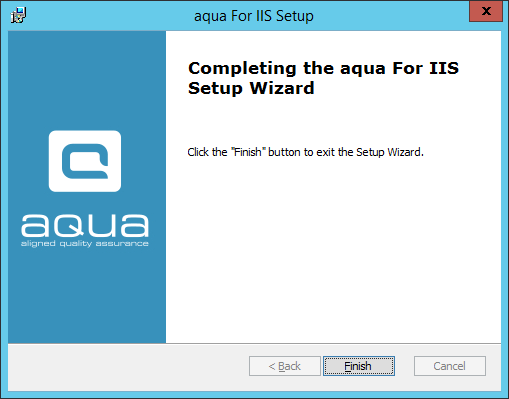Click the "Setup Wizard" heading line
509x399 pixels.
[251, 88]
